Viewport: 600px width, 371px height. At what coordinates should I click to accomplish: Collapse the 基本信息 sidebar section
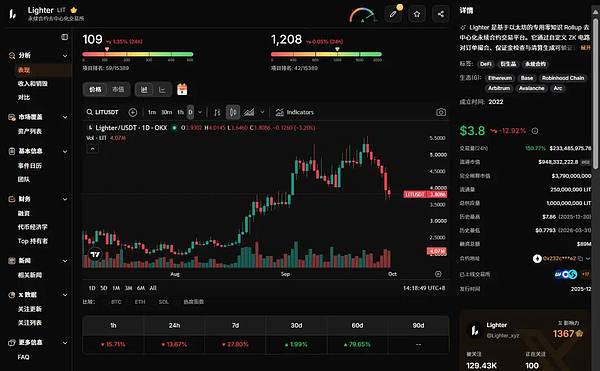tap(65, 151)
